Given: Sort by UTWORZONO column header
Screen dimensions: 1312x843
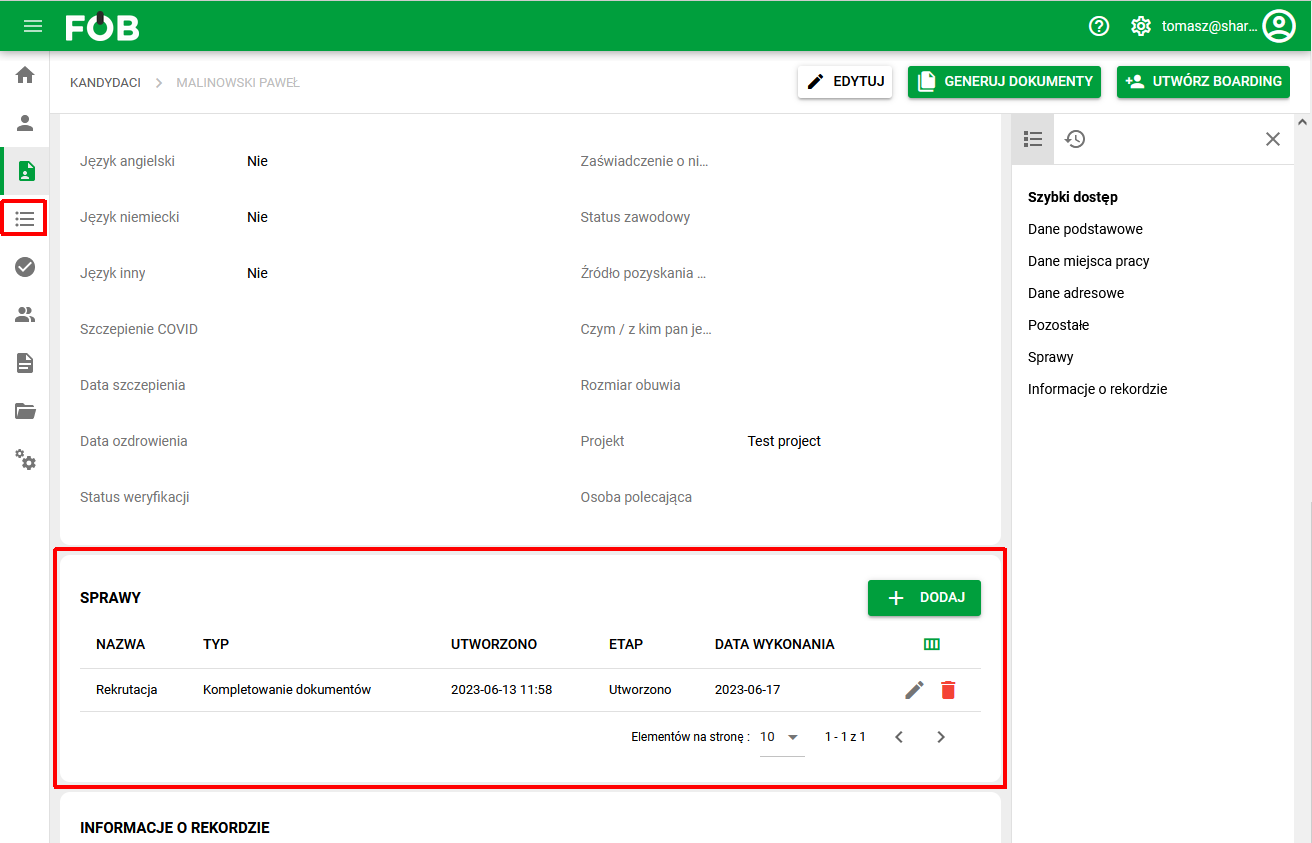Looking at the screenshot, I should 494,644.
